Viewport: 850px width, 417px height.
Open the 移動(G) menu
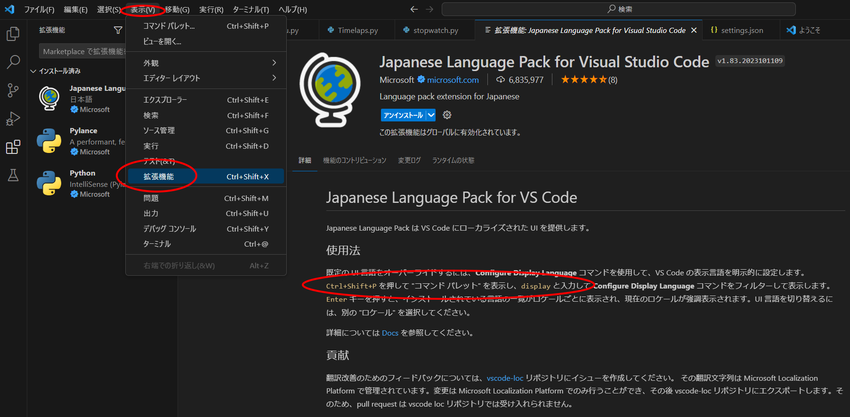(177, 10)
